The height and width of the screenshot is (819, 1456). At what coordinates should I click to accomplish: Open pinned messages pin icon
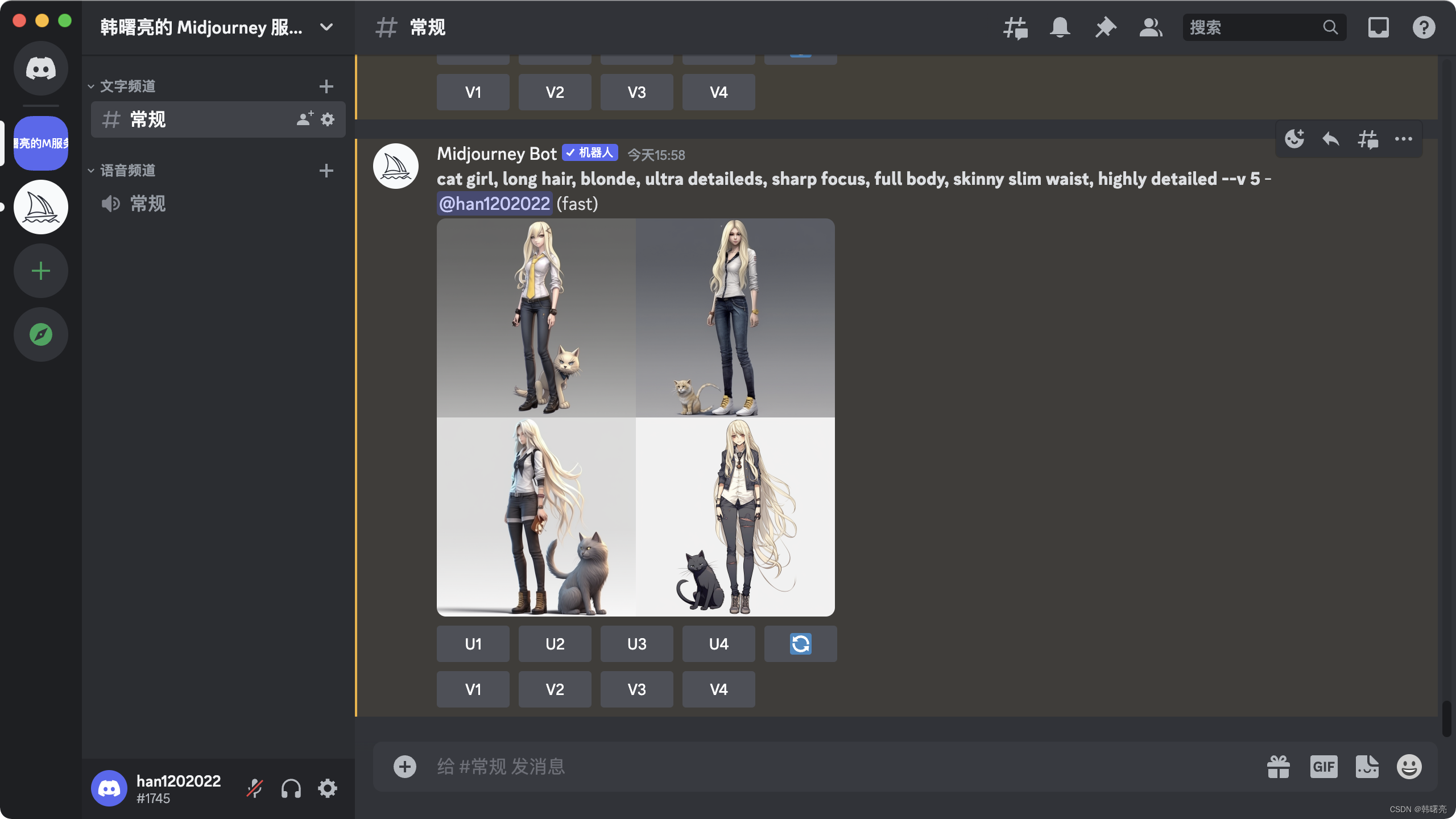pos(1105,27)
